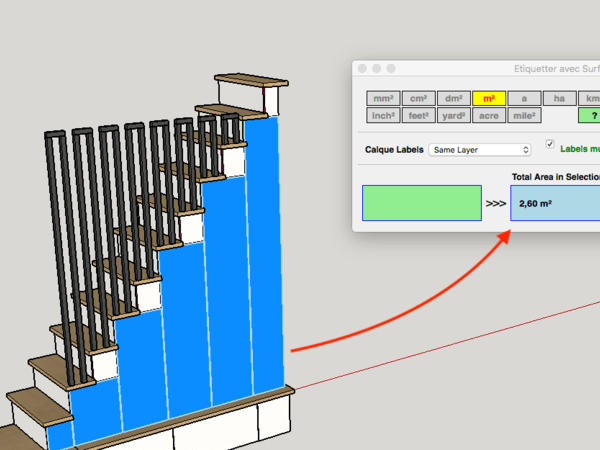The height and width of the screenshot is (450, 600).
Task: Select the yard² unit button
Action: 453,115
